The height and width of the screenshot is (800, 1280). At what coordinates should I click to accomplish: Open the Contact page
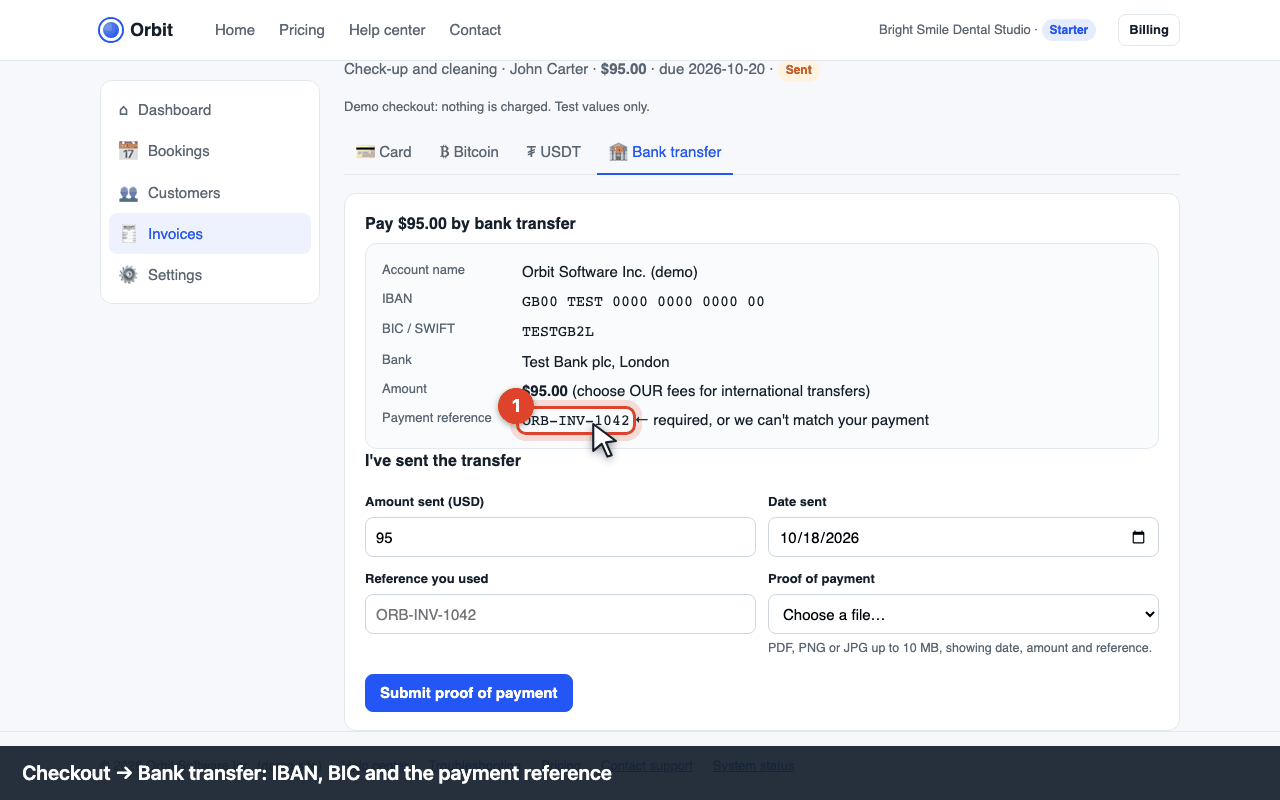(x=475, y=30)
